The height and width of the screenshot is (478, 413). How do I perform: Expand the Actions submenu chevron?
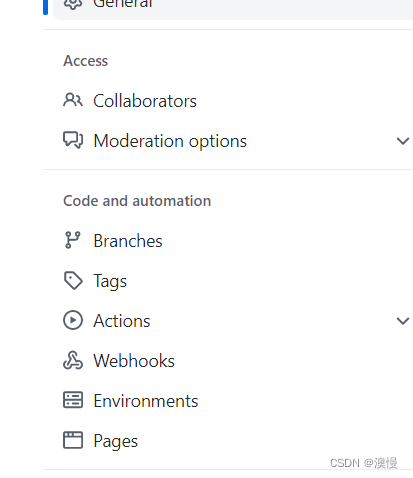point(403,321)
